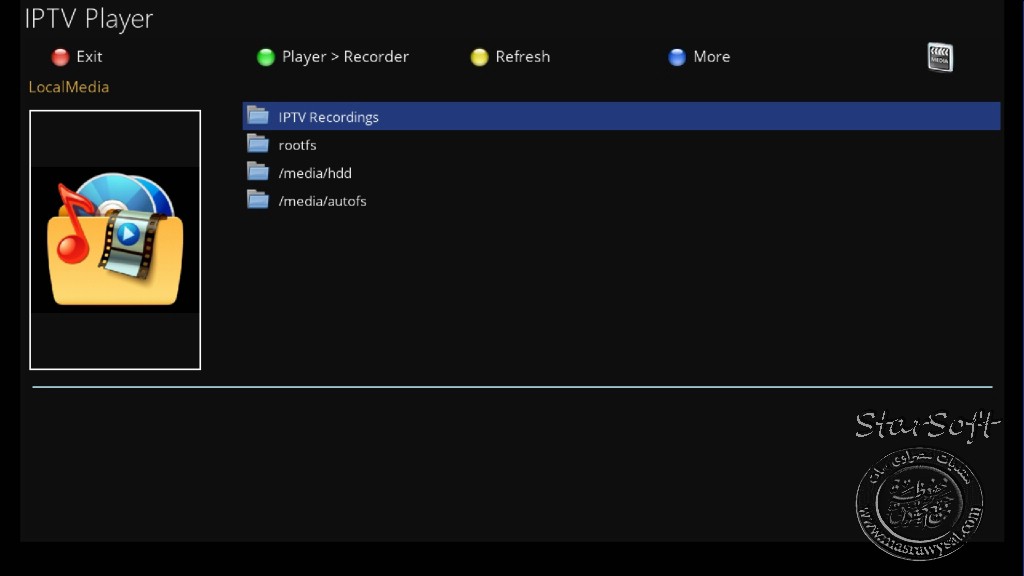Open the rootfs entry

point(621,144)
